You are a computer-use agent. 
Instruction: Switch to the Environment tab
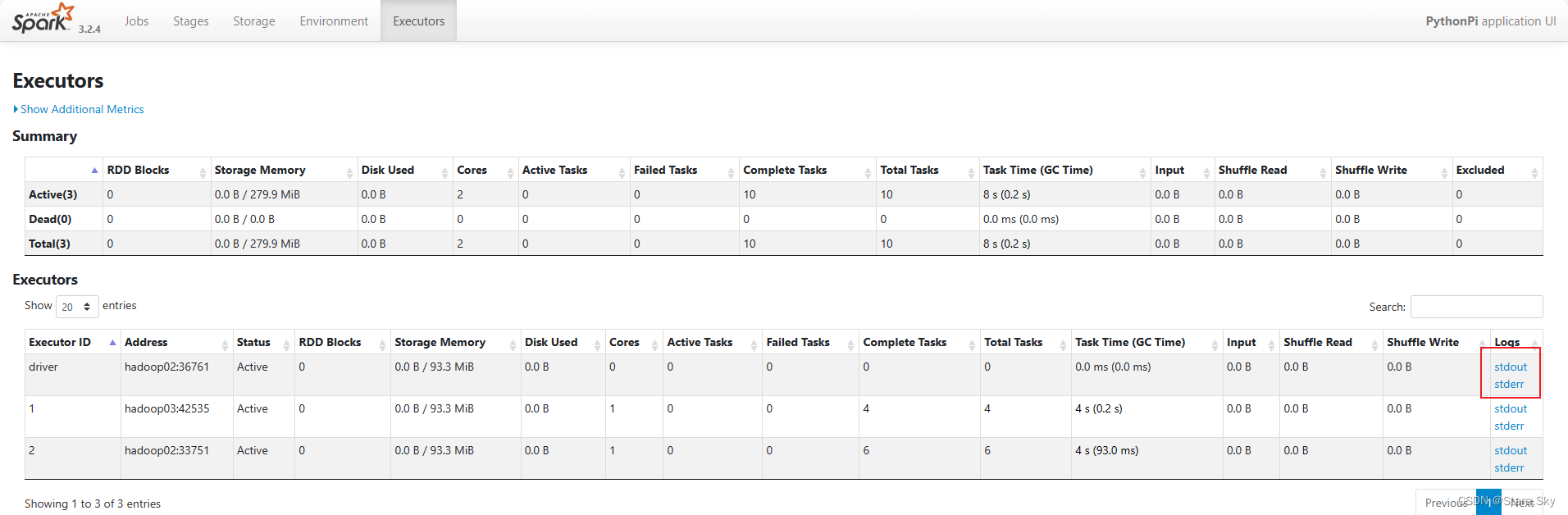(334, 21)
